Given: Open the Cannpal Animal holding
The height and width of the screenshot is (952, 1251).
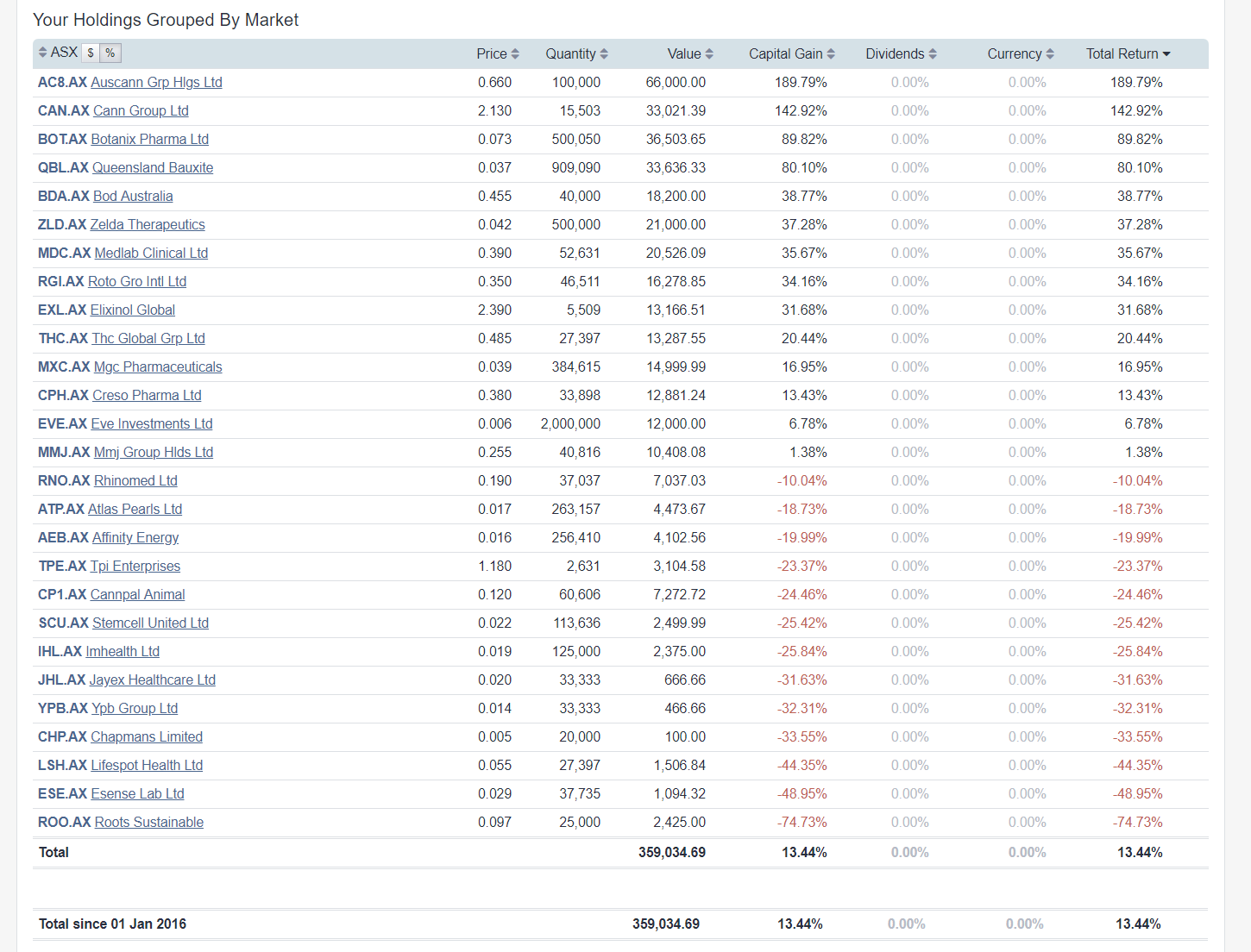Looking at the screenshot, I should pos(137,594).
